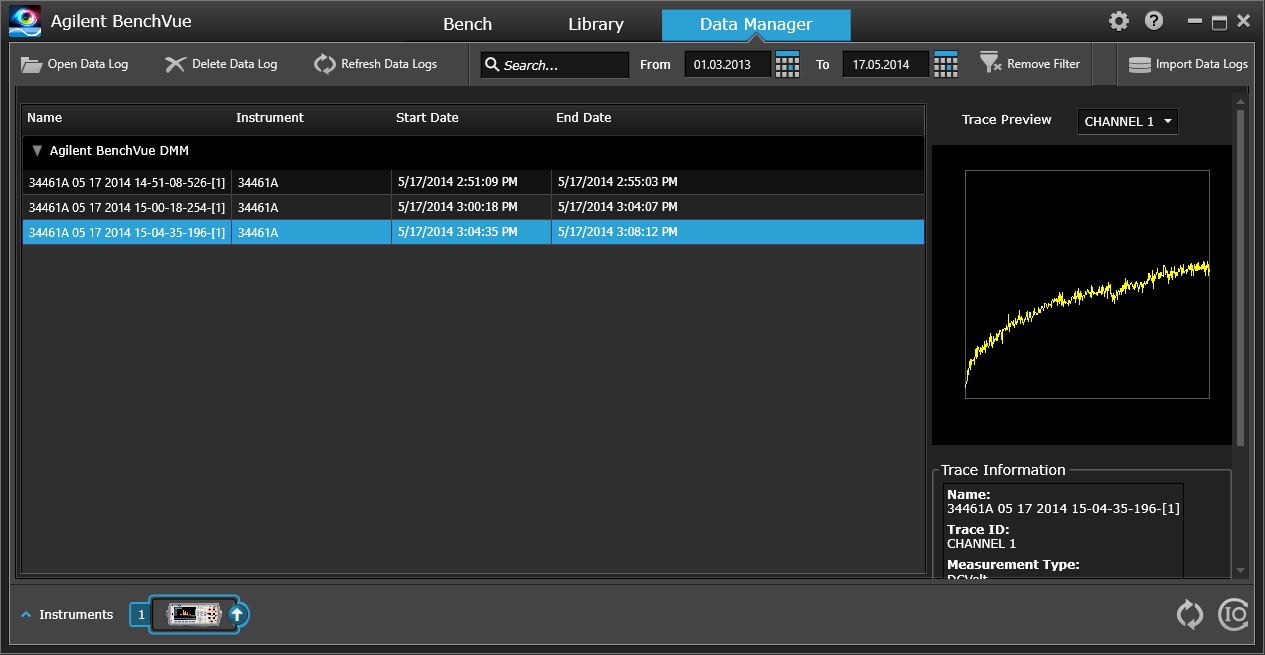Select log 34461A 05 17 2014 15-00-18-254-[1]
The image size is (1265, 655).
point(473,207)
